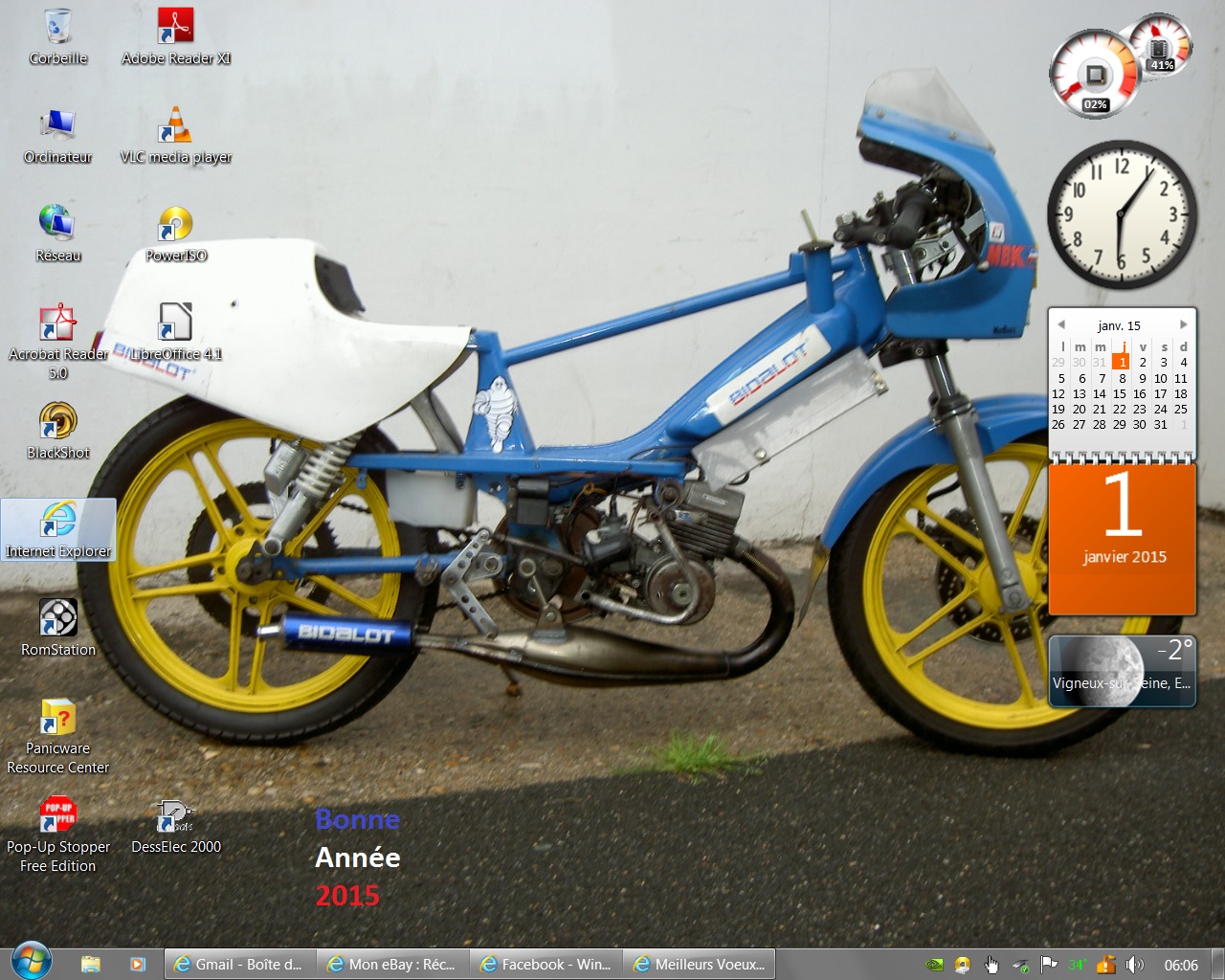1225x980 pixels.
Task: Select Pop-Up Stopper Free Edition shortcut
Action: 58,835
